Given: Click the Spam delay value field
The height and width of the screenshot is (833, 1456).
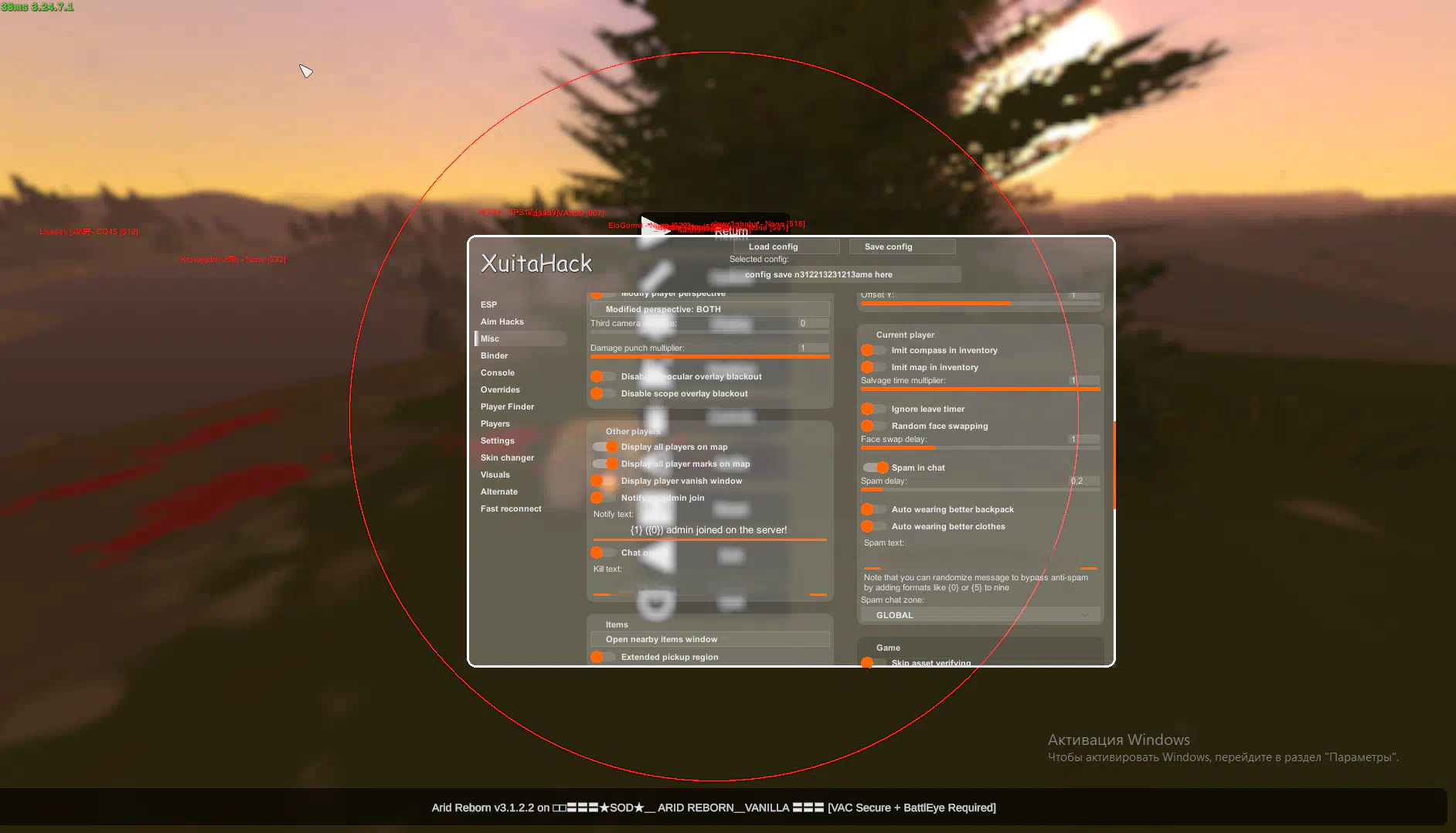Looking at the screenshot, I should click(x=1083, y=481).
